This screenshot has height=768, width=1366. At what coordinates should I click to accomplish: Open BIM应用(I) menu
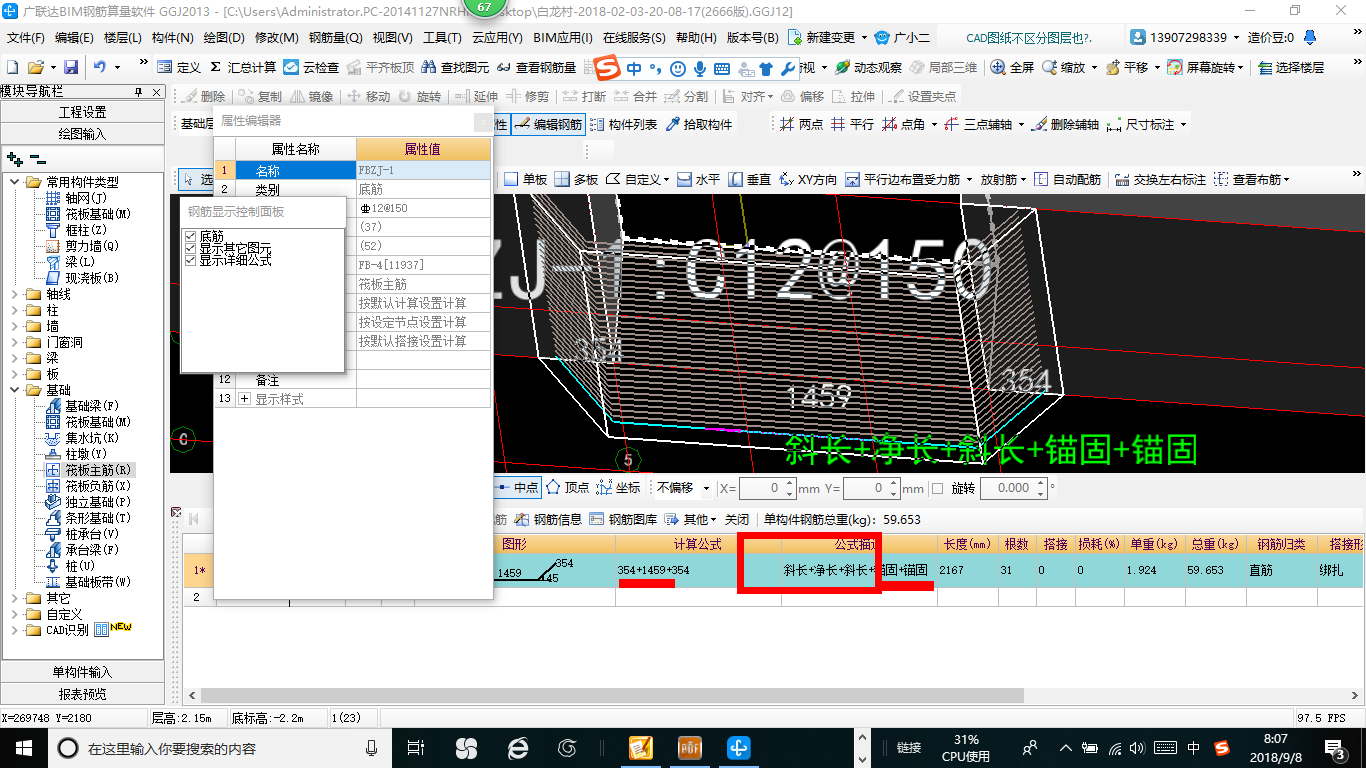point(563,38)
